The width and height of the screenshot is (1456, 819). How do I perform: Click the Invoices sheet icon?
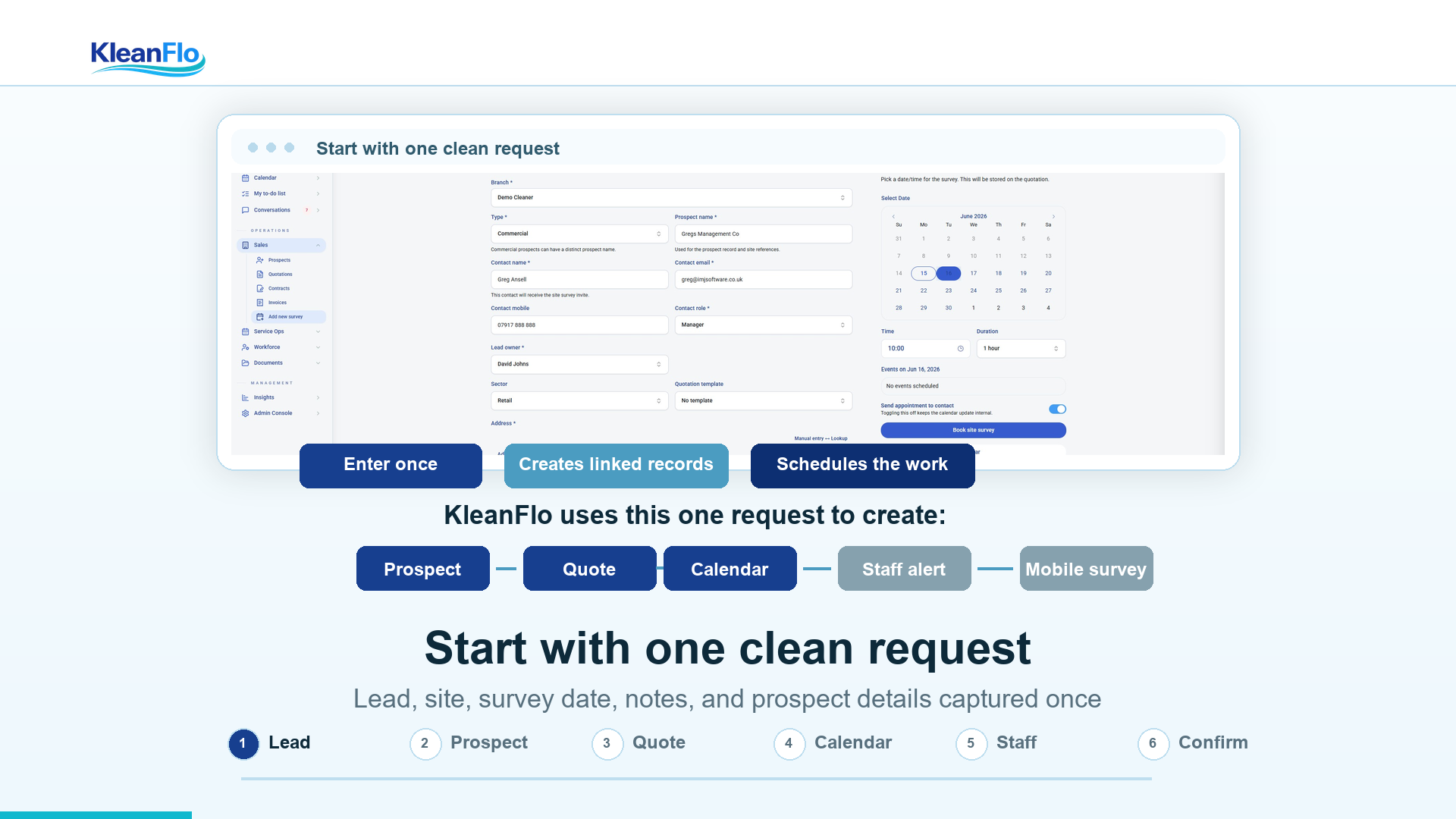260,303
